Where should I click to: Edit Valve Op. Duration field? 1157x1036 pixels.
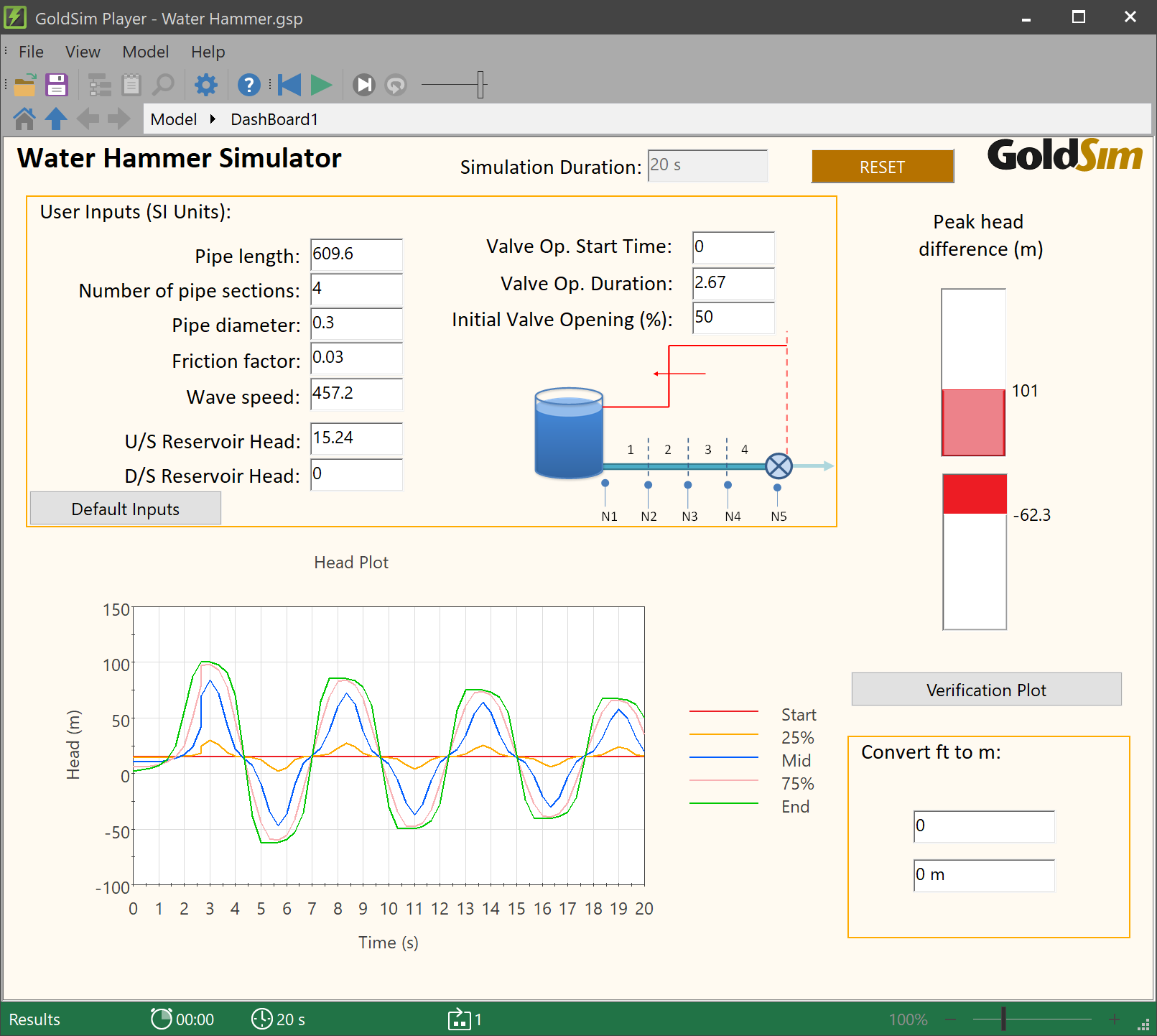point(733,283)
